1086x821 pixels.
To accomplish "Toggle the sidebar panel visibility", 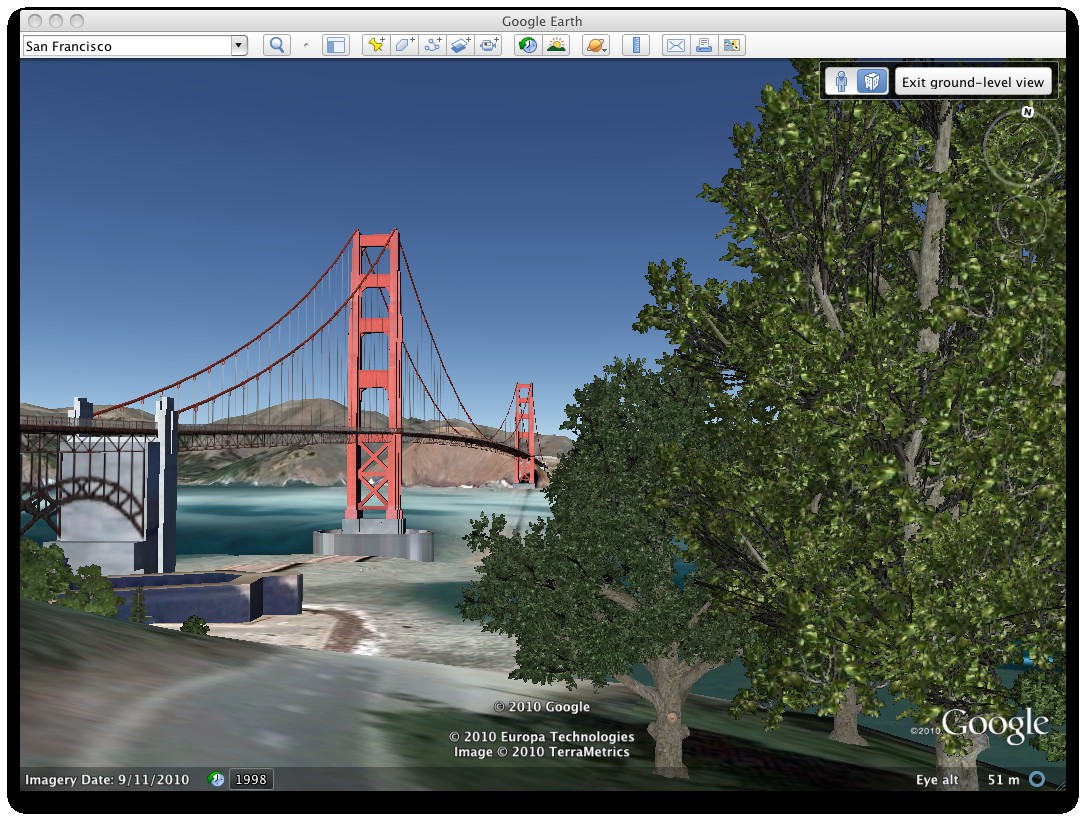I will [336, 45].
